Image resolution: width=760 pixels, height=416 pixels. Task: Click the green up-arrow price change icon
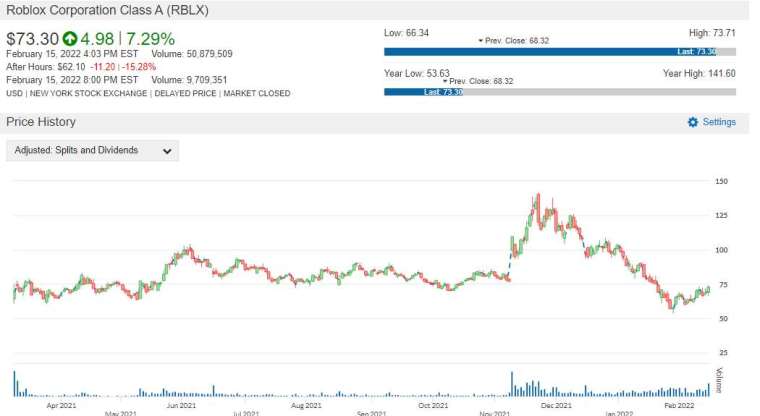pyautogui.click(x=70, y=39)
